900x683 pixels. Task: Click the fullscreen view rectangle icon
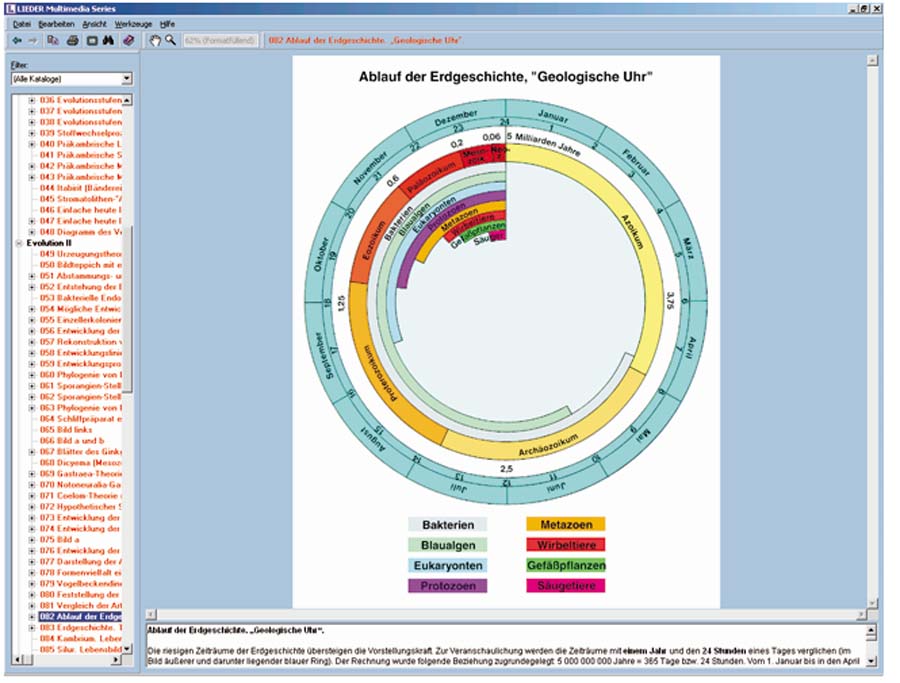pyautogui.click(x=91, y=40)
